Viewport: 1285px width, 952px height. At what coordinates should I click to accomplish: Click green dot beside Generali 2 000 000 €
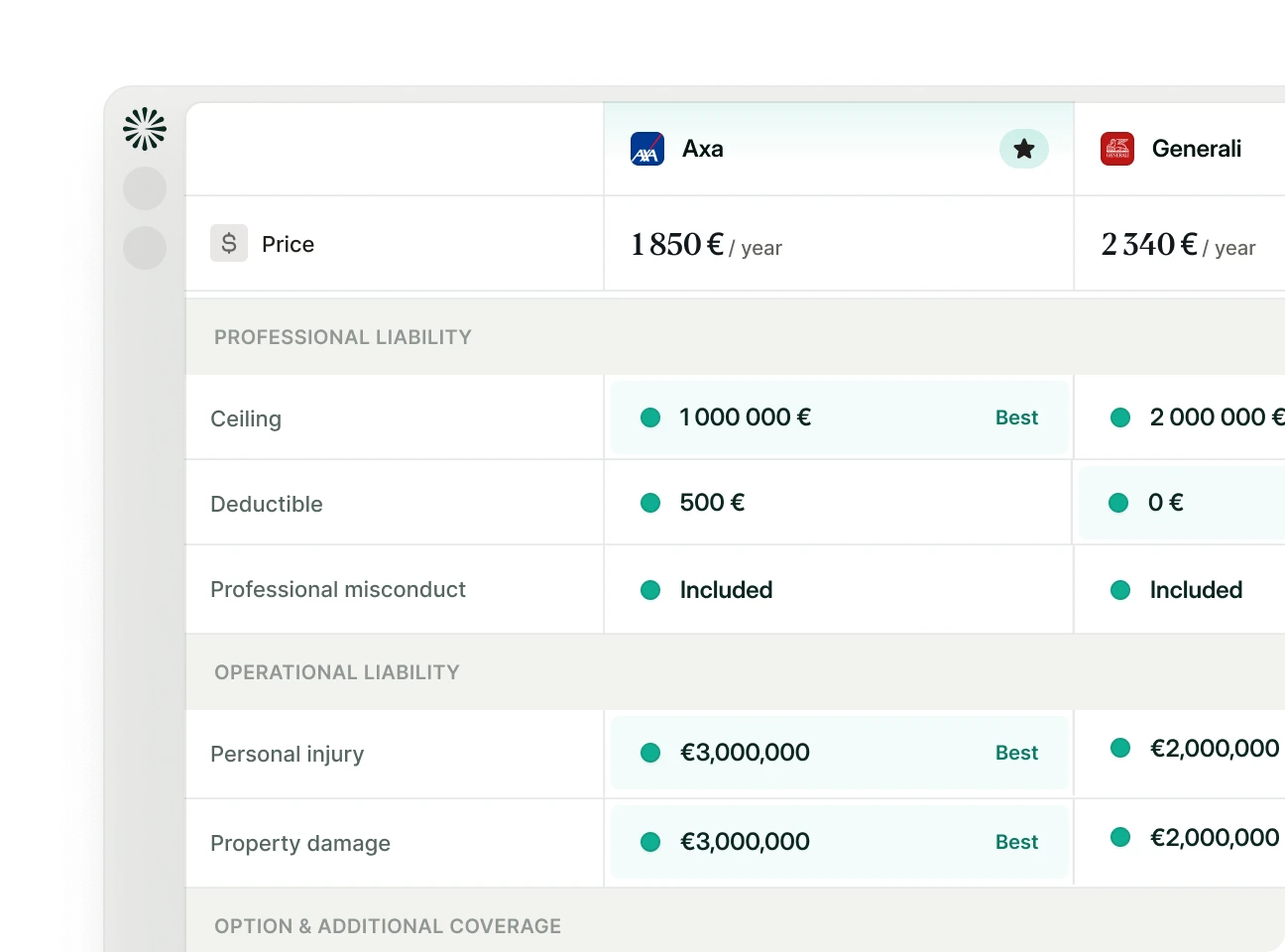[1120, 417]
